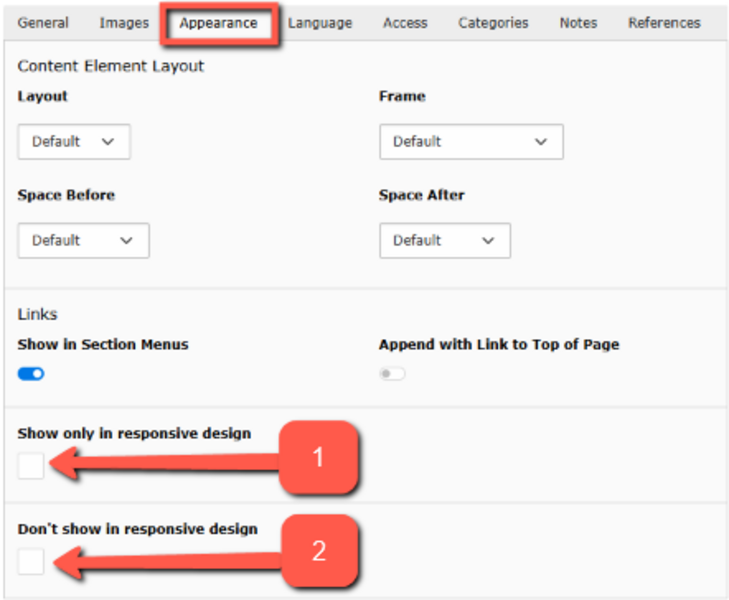Open the Space Before dropdown
Screen dimensions: 729x600
coord(83,241)
